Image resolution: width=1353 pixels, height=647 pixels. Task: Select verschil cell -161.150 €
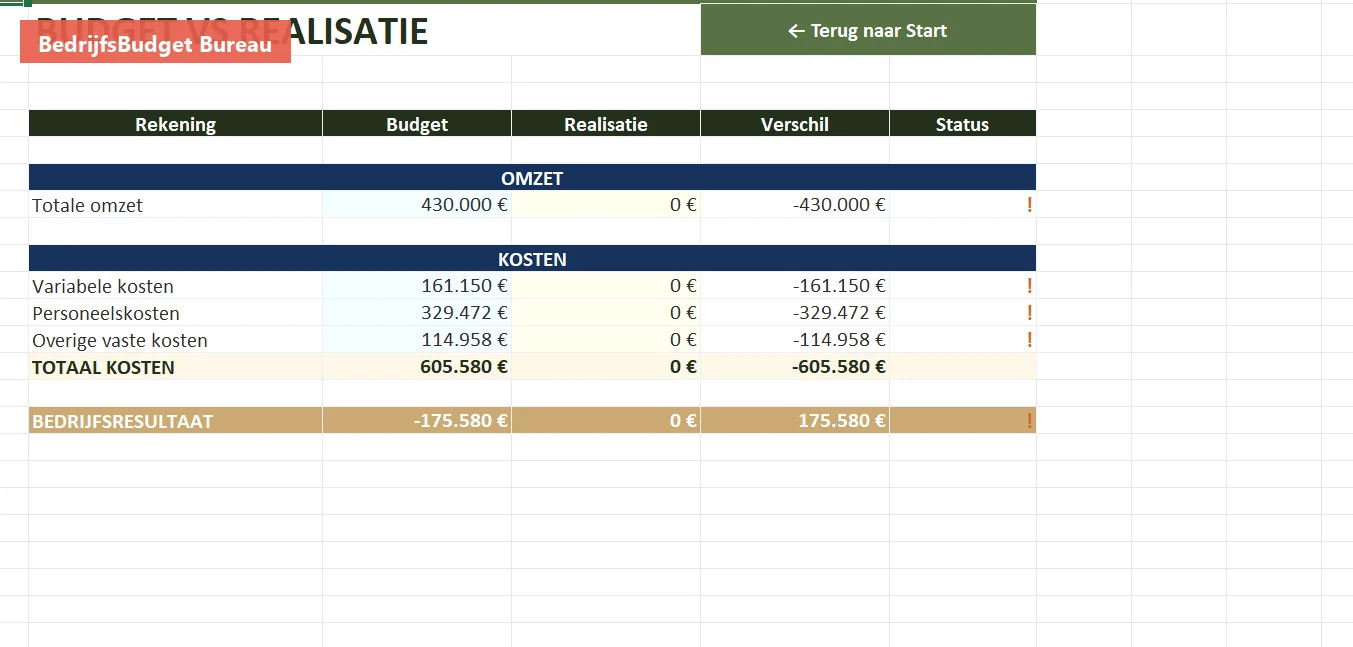[795, 286]
